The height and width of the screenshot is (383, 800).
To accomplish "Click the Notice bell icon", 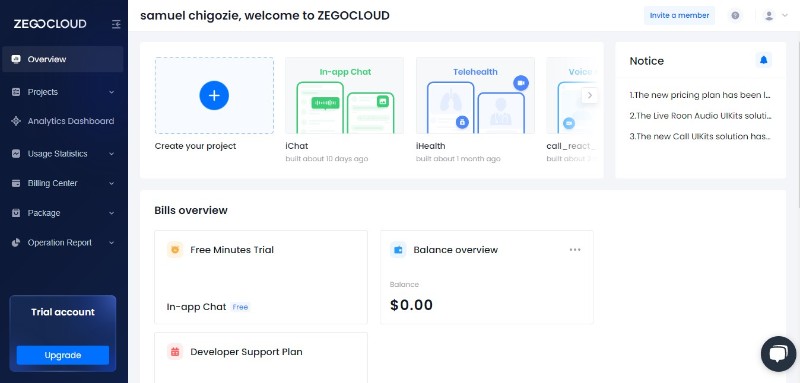I will (763, 60).
